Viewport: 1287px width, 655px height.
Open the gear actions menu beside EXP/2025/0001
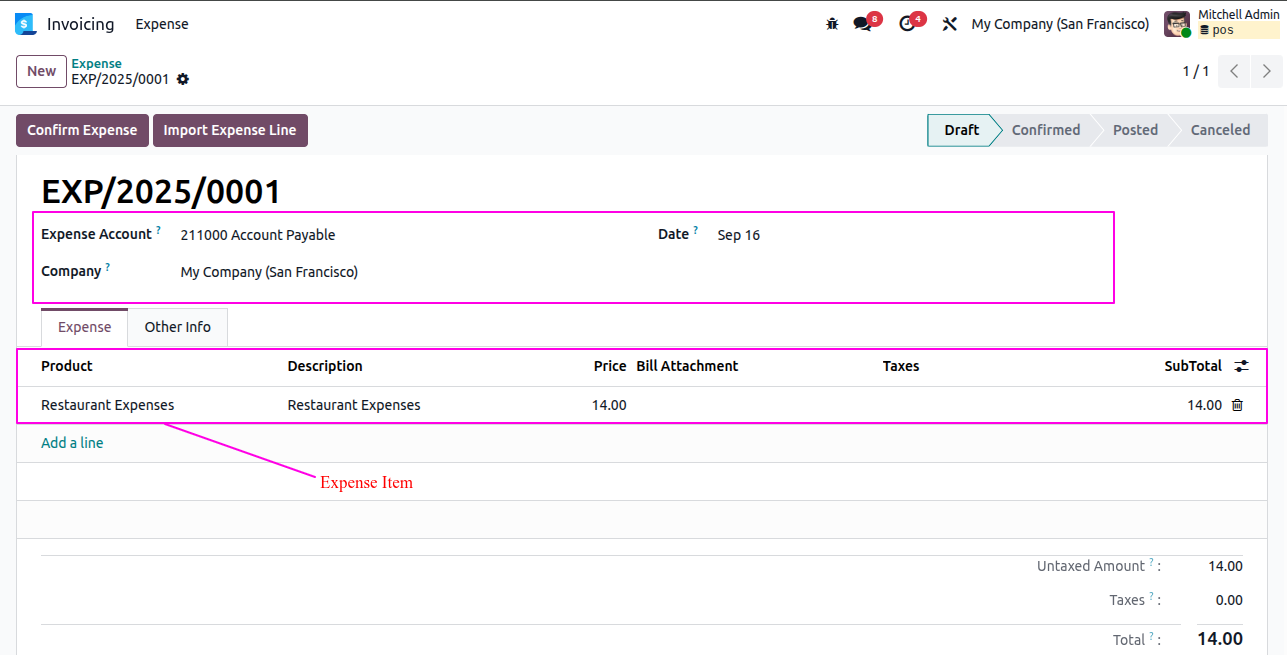(x=183, y=79)
